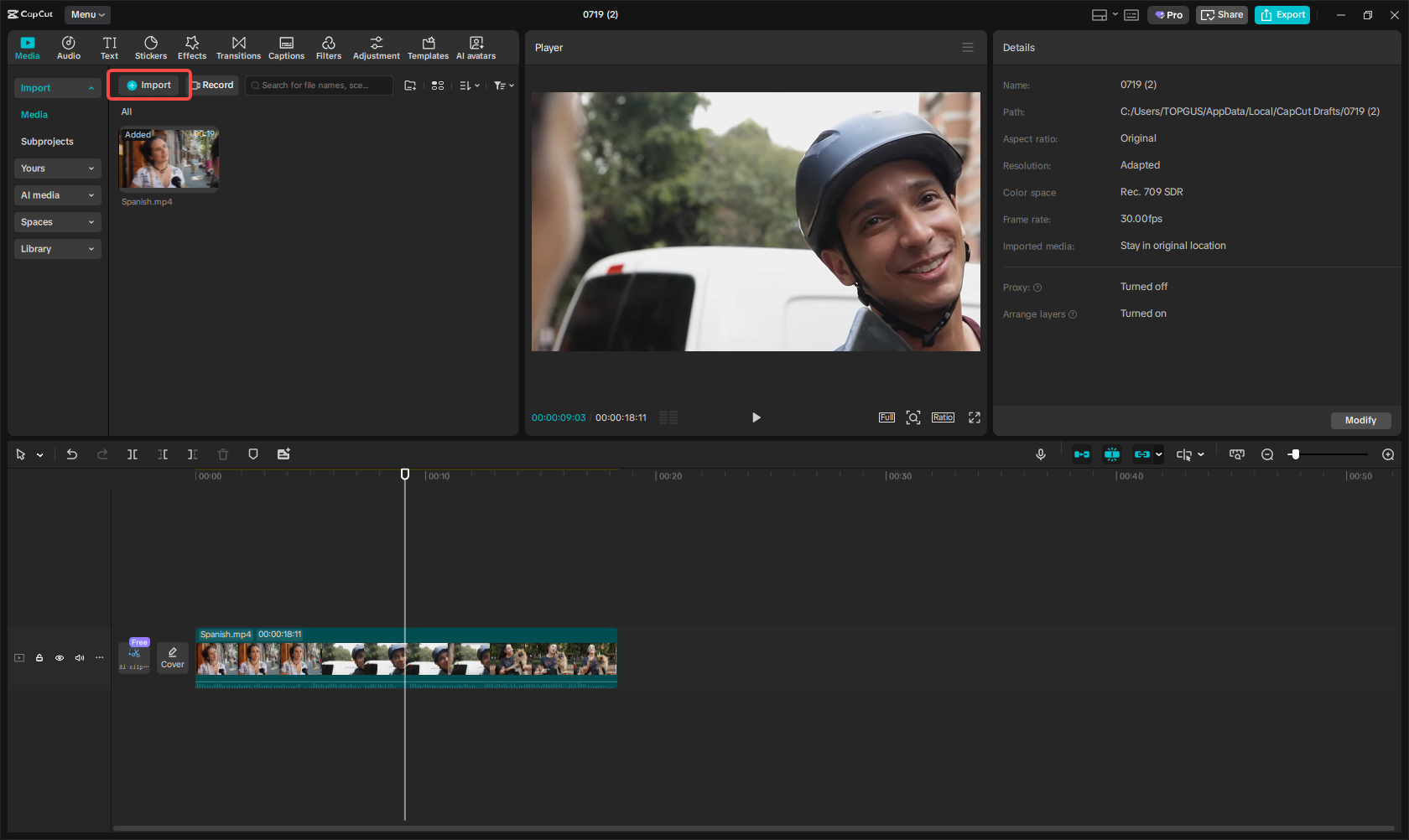
Task: Open the Effects panel
Action: 191,47
